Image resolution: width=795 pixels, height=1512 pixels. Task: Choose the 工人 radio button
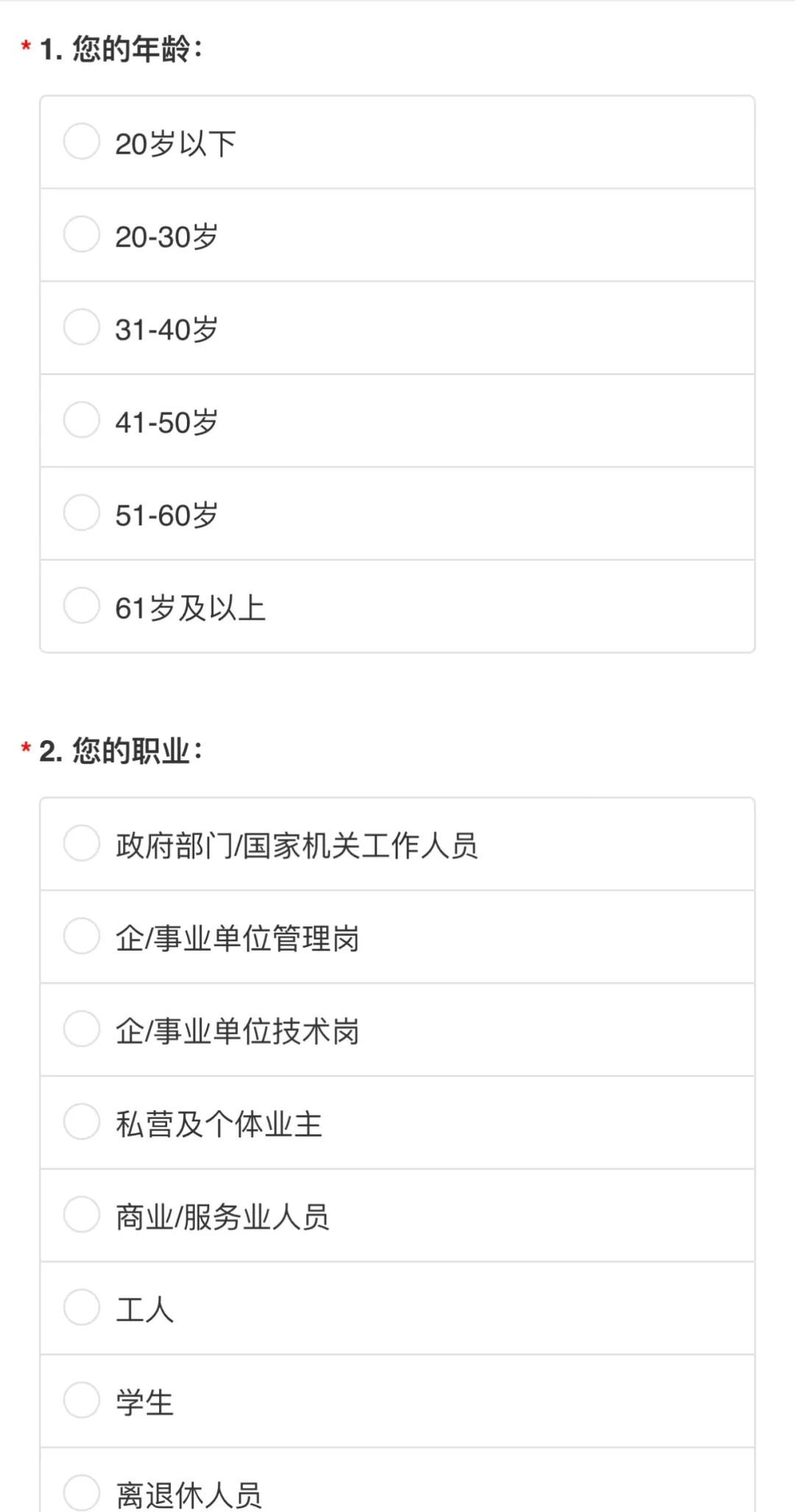click(x=82, y=1307)
